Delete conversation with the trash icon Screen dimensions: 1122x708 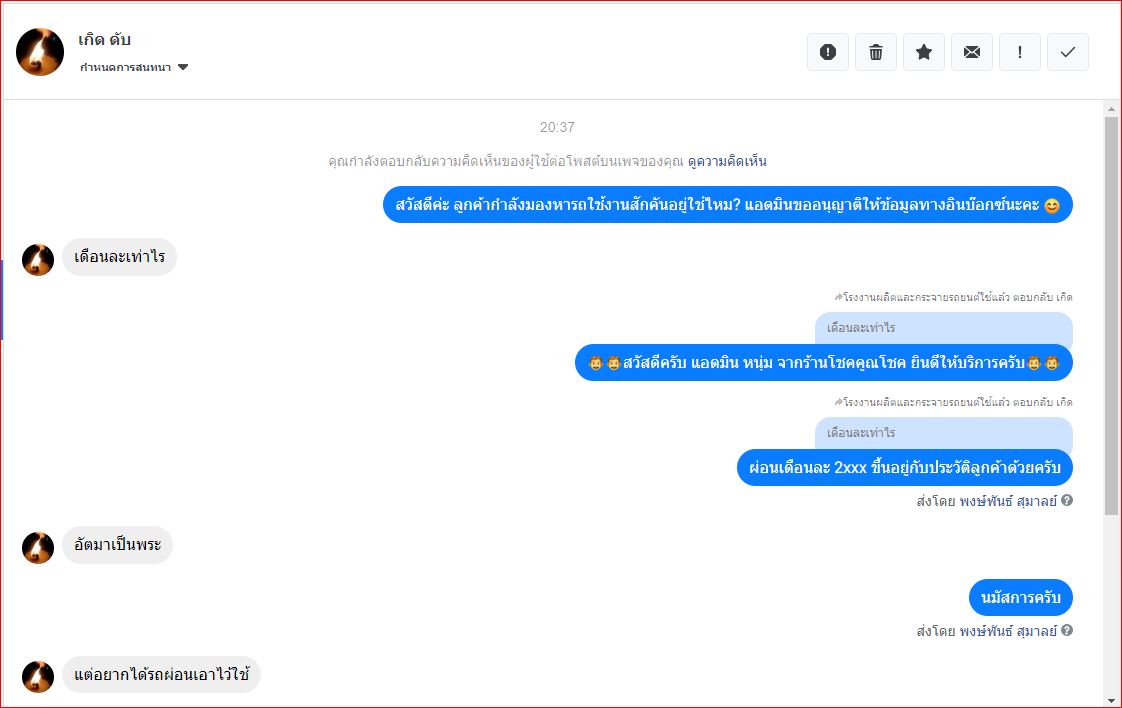[x=876, y=52]
